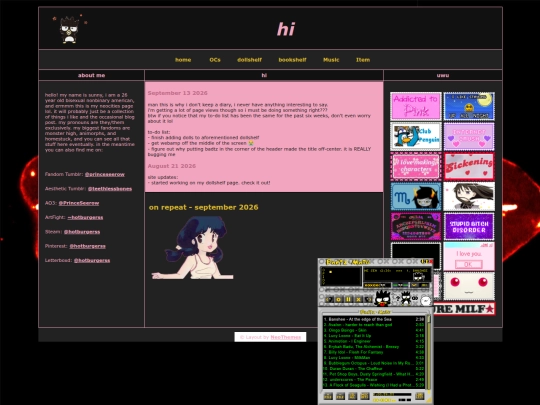Click the Club Penguin stamp
Screen dimensions: 540x405
coord(416,136)
